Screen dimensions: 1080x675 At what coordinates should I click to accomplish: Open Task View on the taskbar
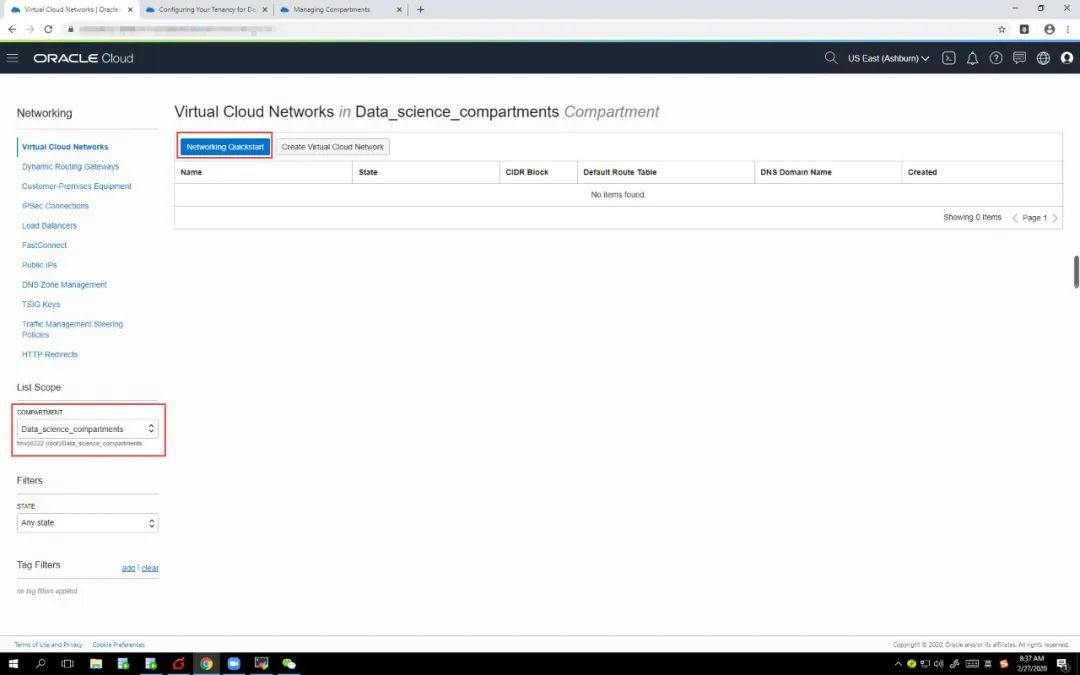pos(68,663)
